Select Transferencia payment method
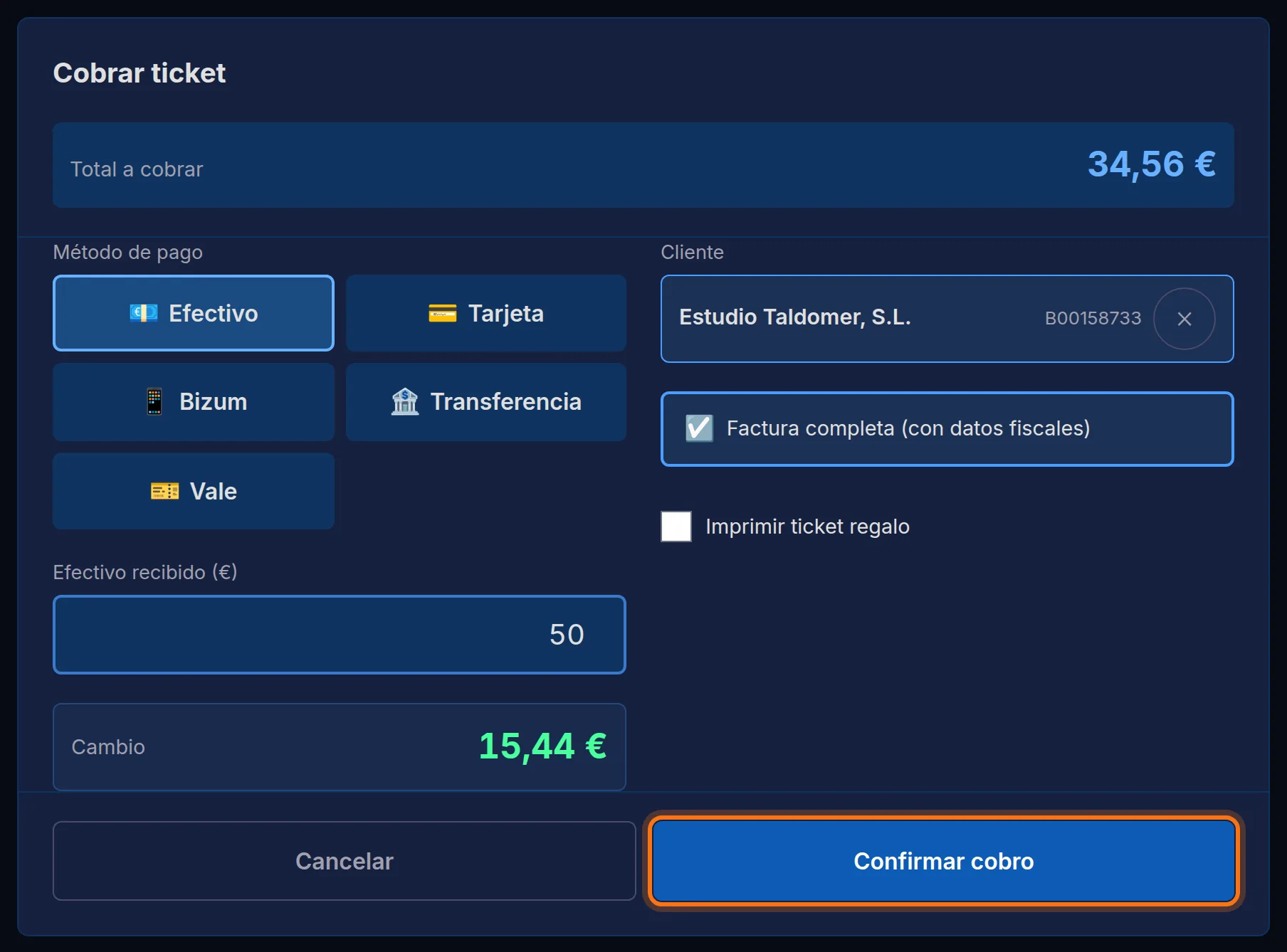1287x952 pixels. pos(486,402)
